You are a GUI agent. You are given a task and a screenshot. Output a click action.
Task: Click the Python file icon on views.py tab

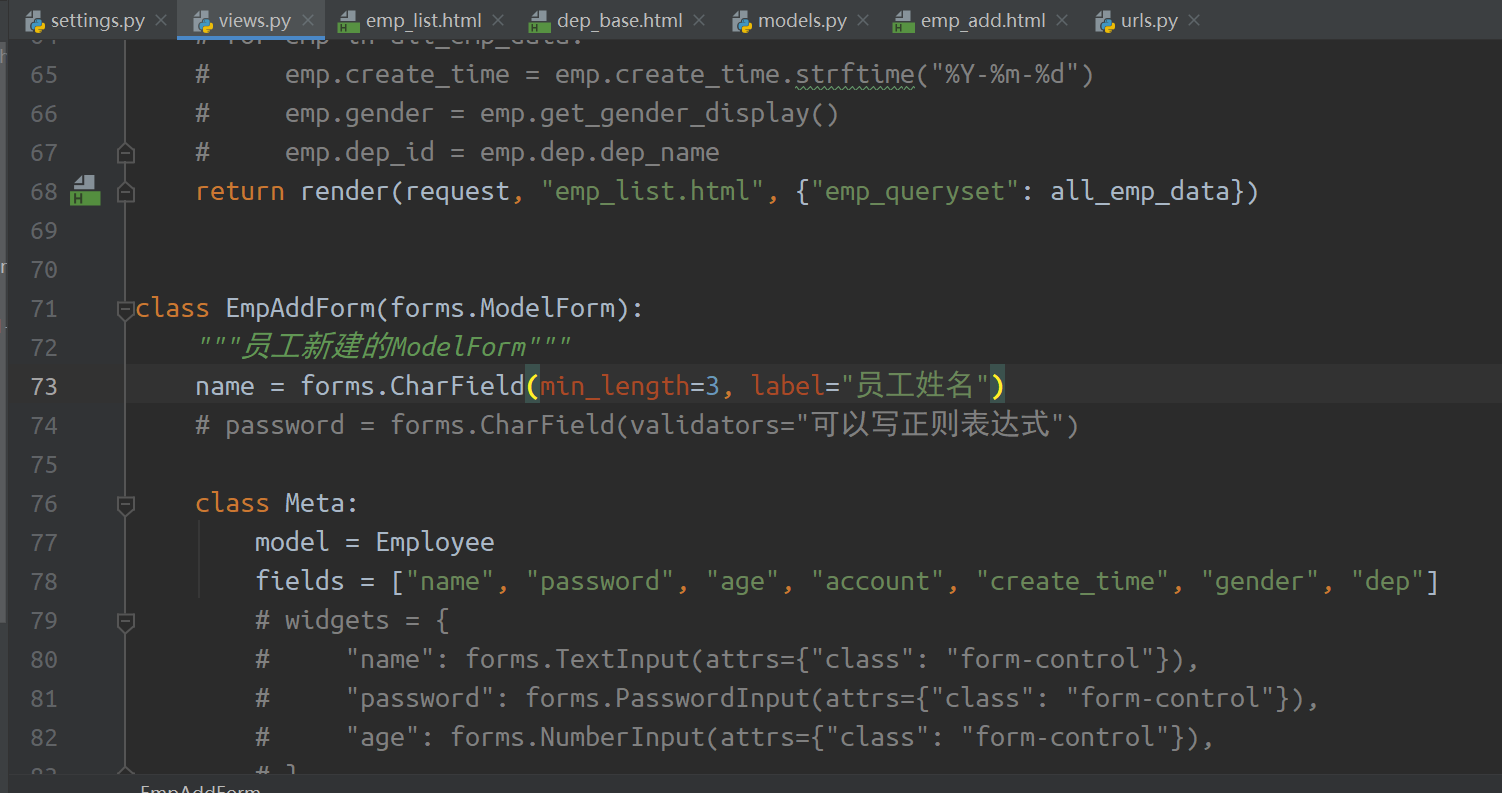pos(203,21)
